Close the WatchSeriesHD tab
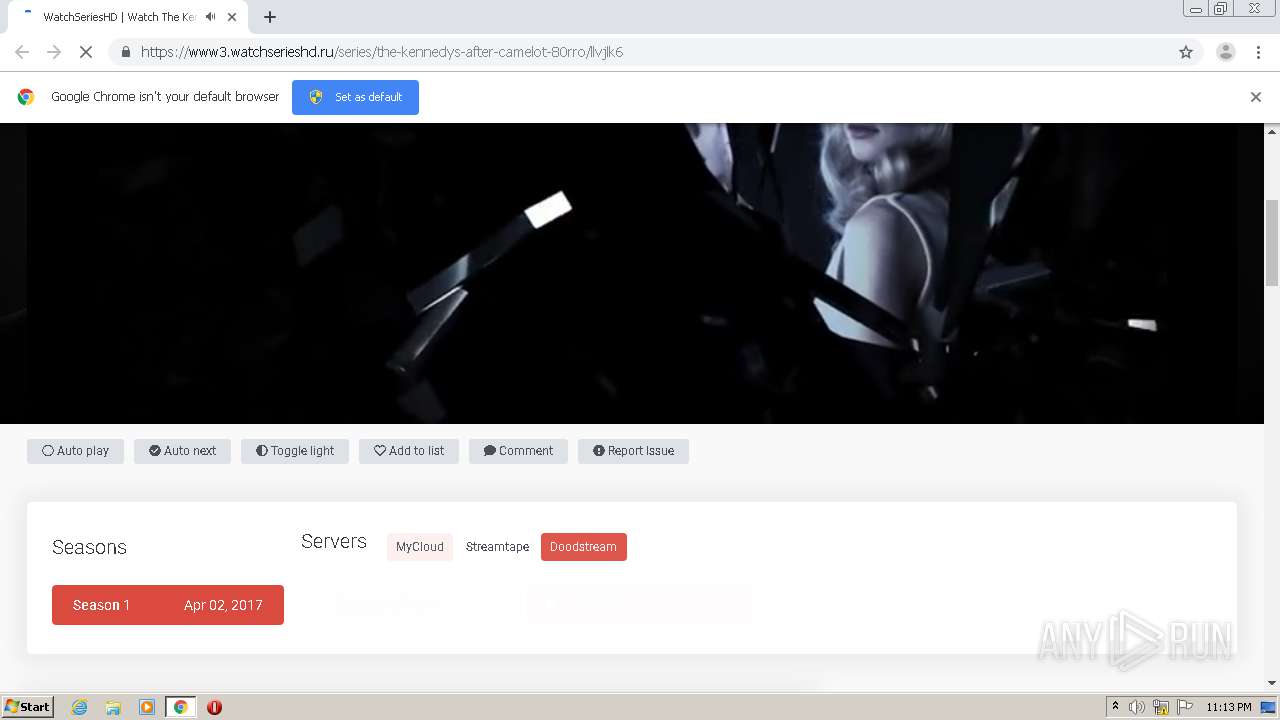Image resolution: width=1280 pixels, height=720 pixels. point(232,17)
